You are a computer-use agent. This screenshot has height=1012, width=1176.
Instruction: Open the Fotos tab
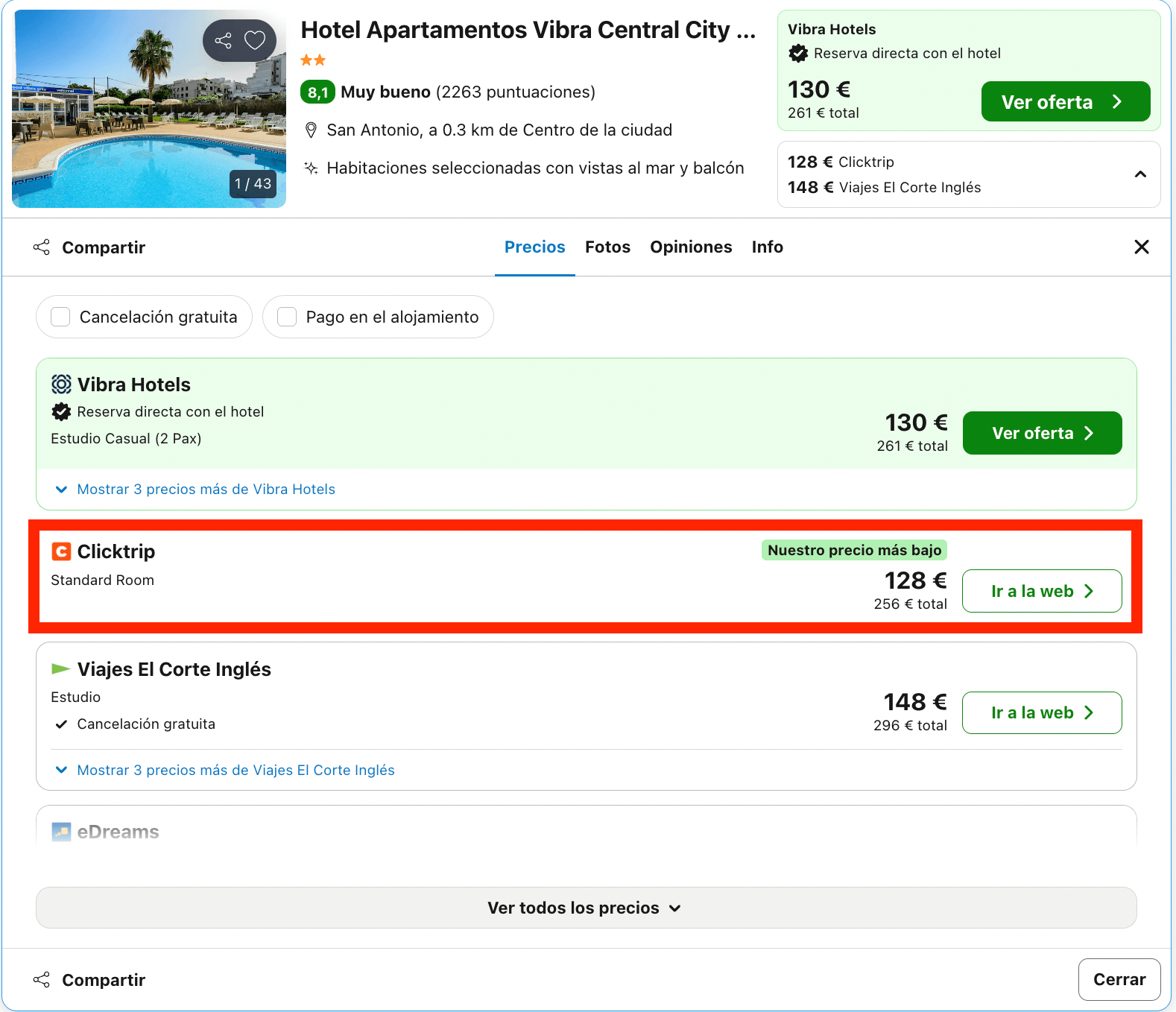click(x=607, y=247)
